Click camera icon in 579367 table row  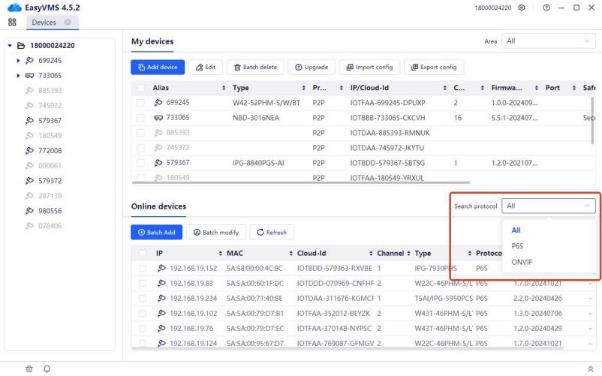point(158,163)
